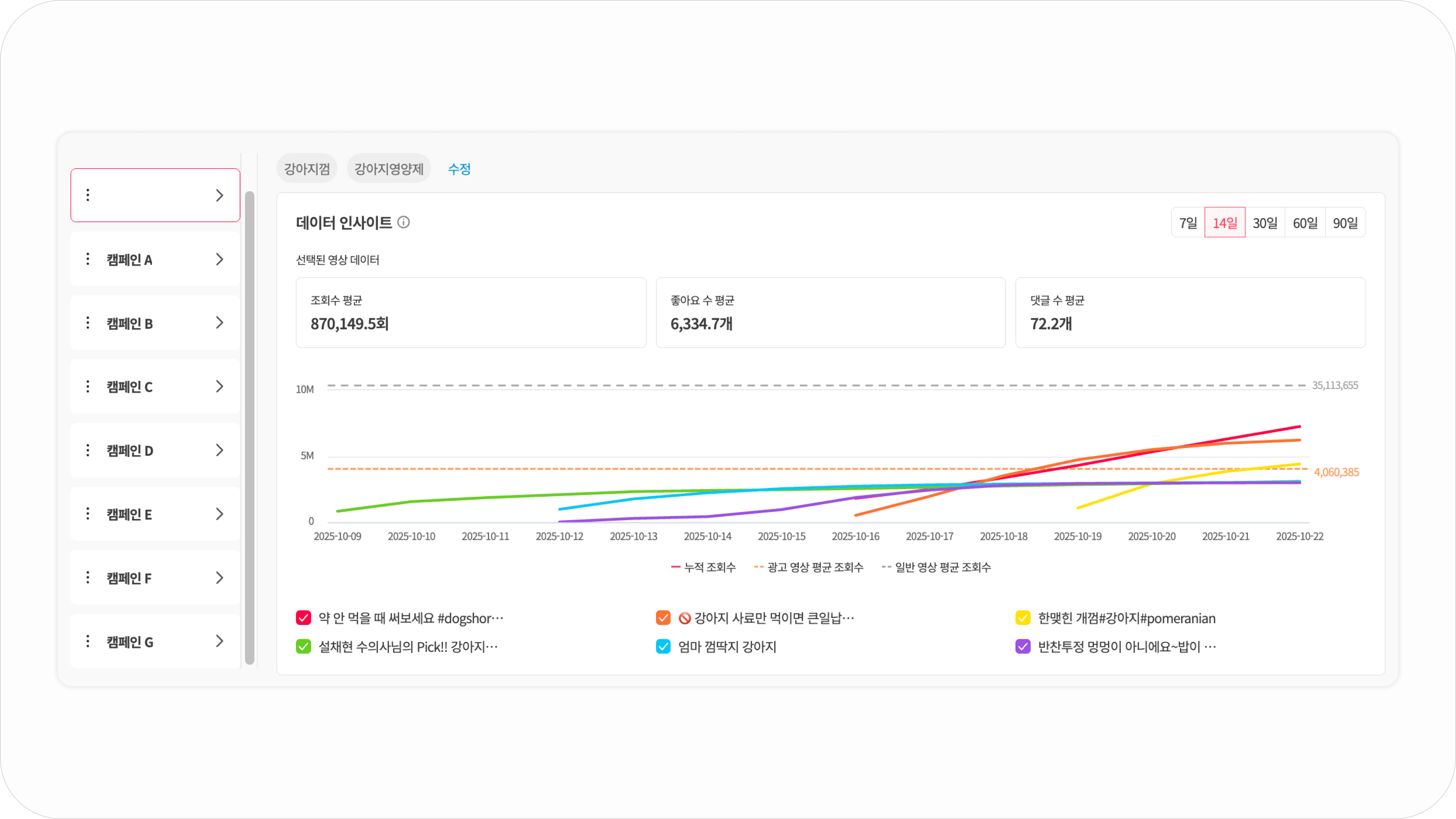
Task: Open the three-dot menu for 캠페인 C
Action: coord(88,387)
